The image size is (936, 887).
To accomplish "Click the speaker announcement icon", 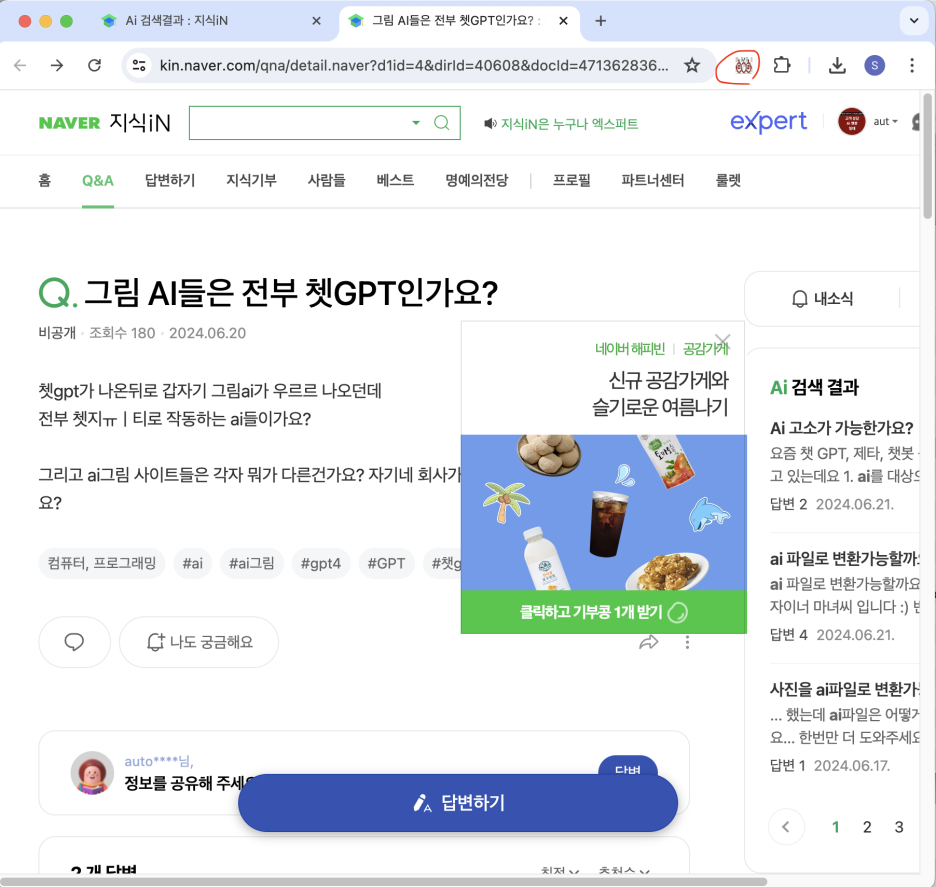I will pyautogui.click(x=490, y=124).
